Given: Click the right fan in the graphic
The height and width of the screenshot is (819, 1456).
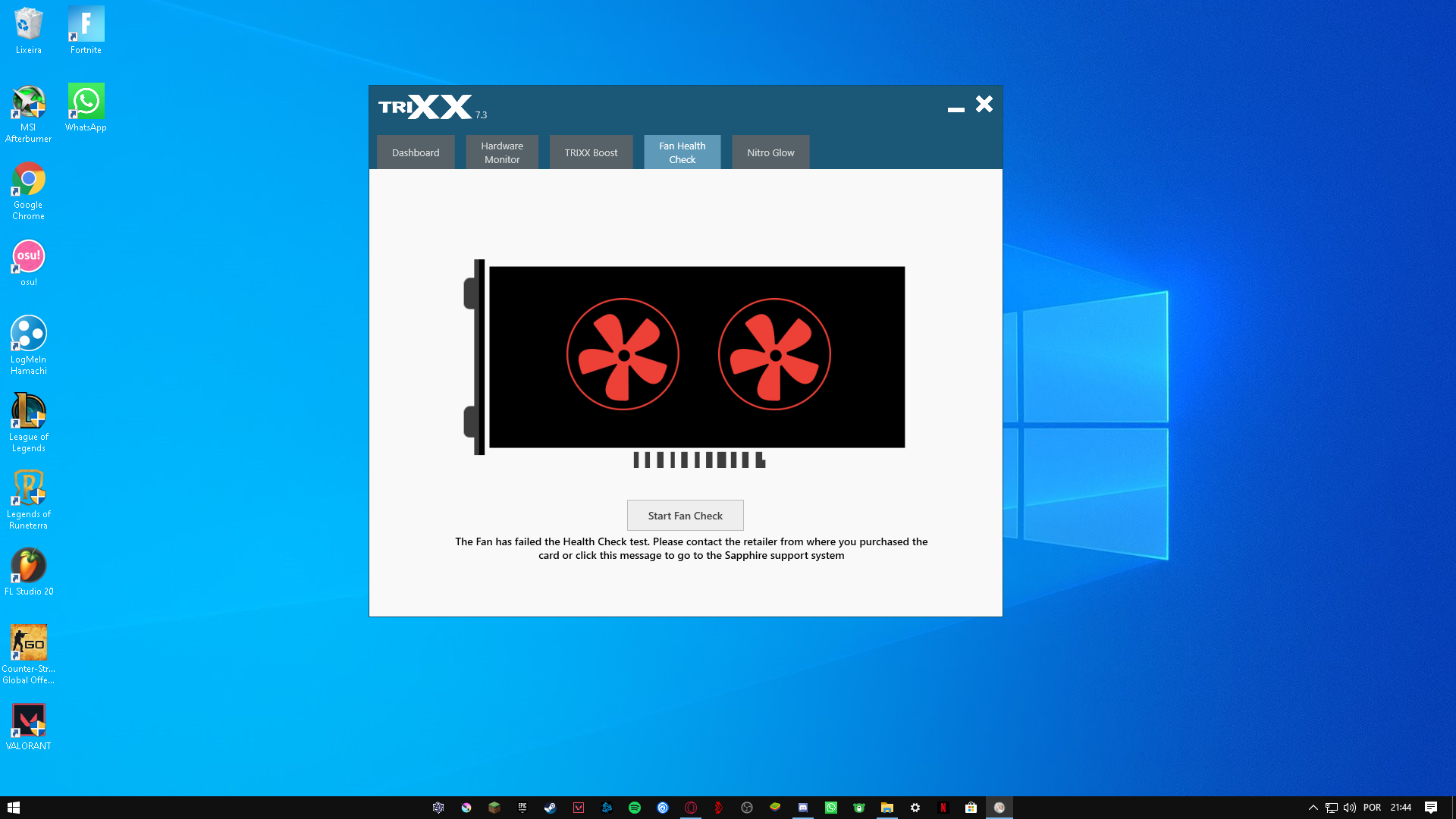Looking at the screenshot, I should coord(774,355).
